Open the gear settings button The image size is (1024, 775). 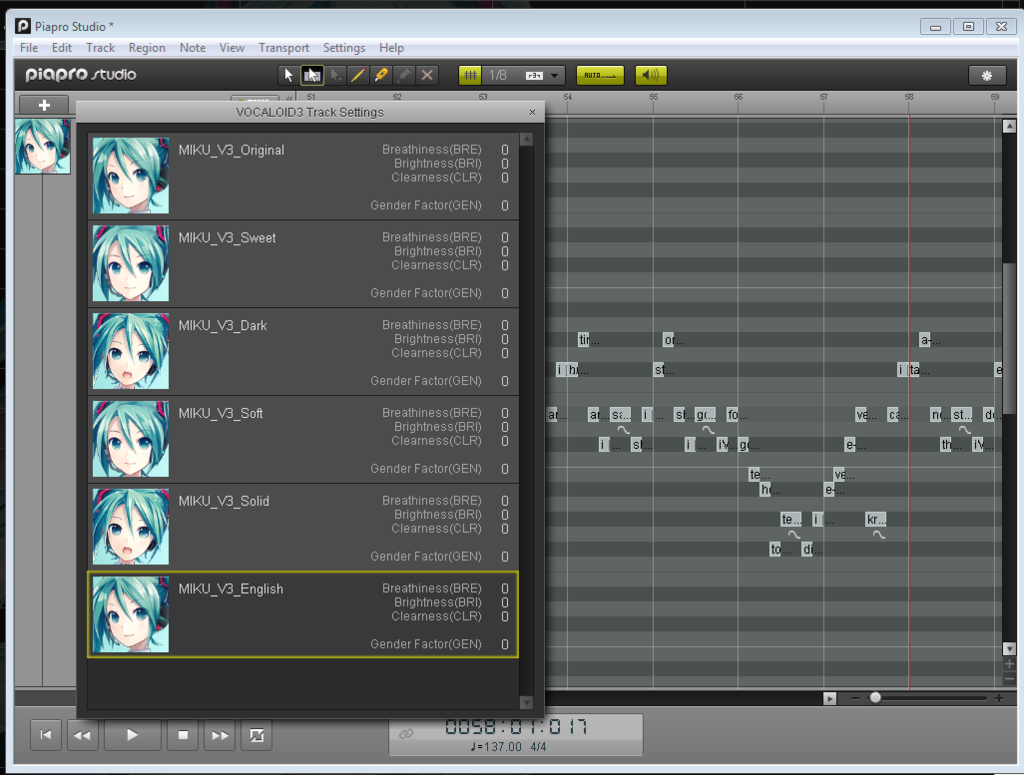point(987,76)
